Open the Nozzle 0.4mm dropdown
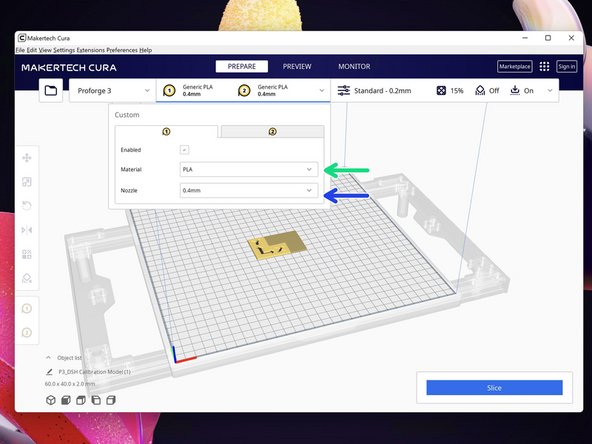This screenshot has width=592, height=444. [x=249, y=190]
